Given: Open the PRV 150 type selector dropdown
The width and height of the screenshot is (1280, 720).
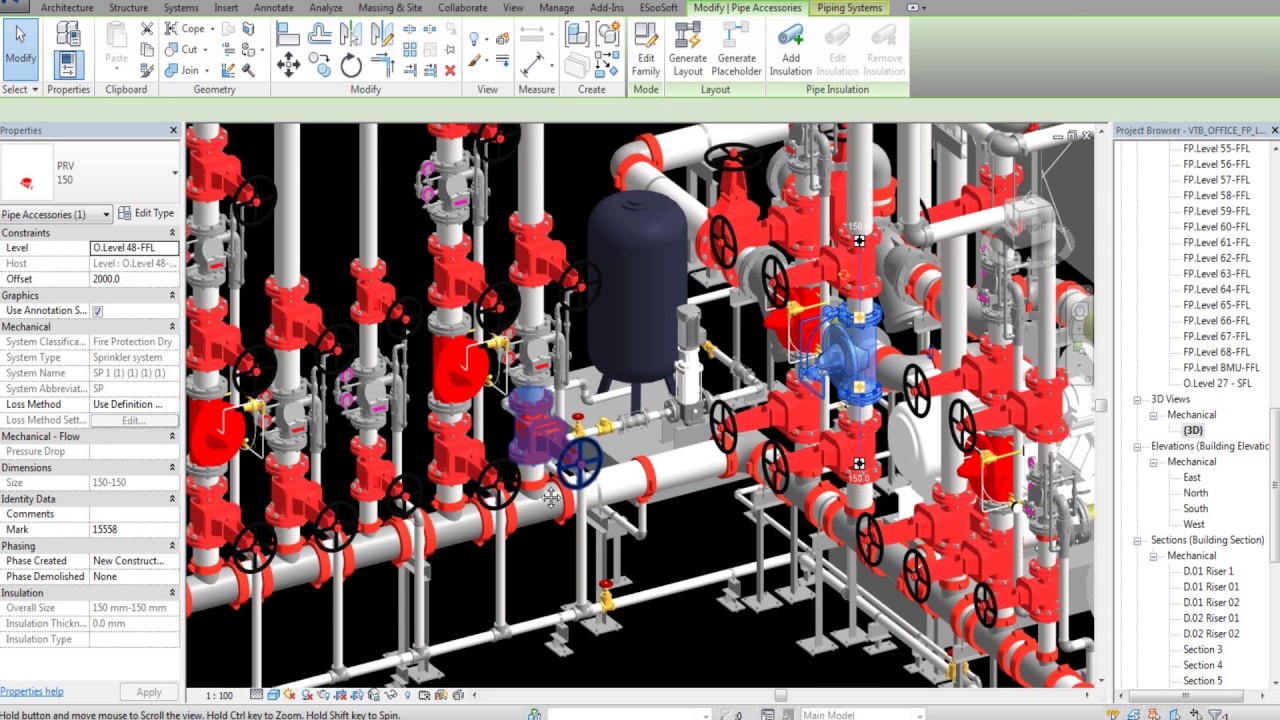Looking at the screenshot, I should [174, 173].
